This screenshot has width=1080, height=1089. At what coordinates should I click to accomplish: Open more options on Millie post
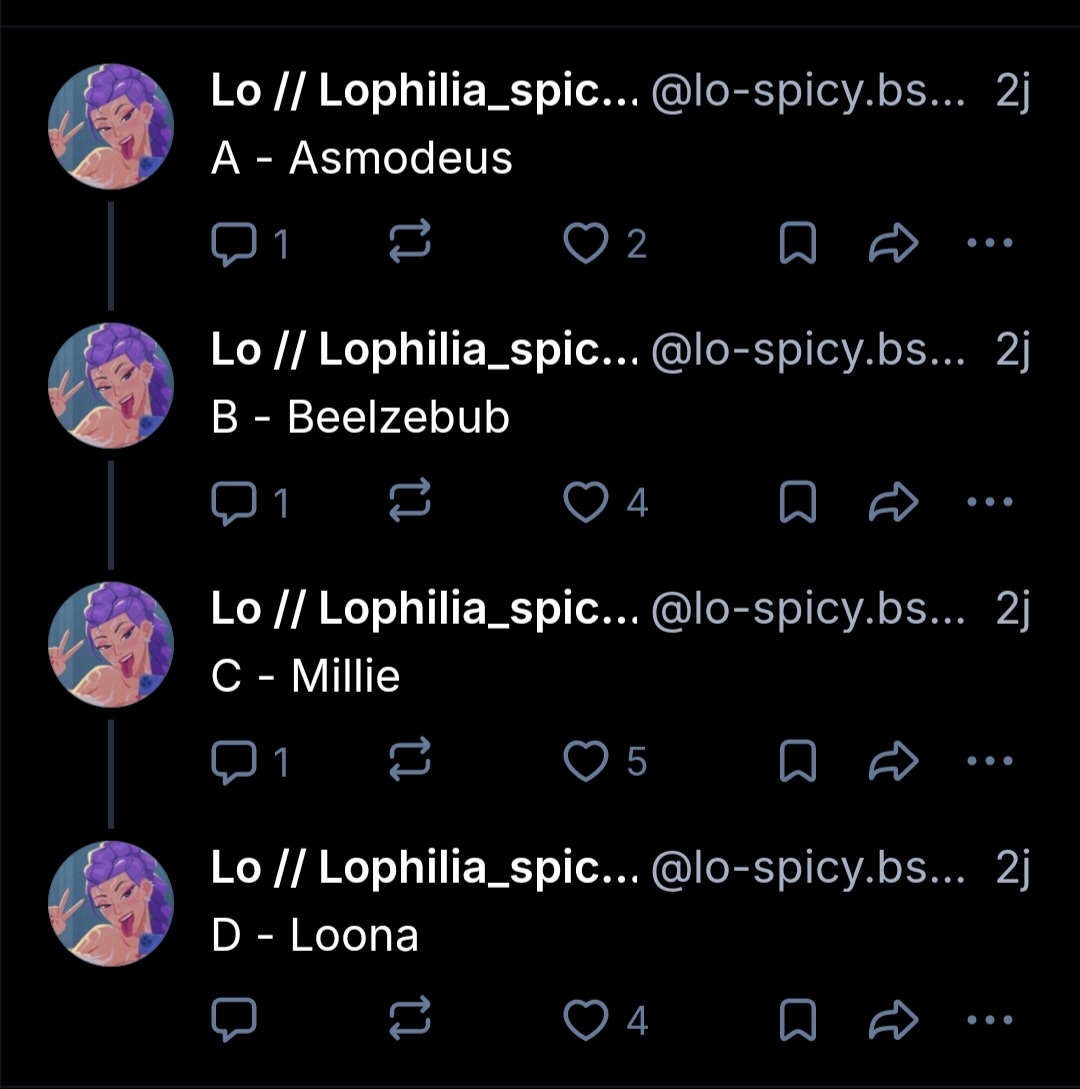coord(990,762)
